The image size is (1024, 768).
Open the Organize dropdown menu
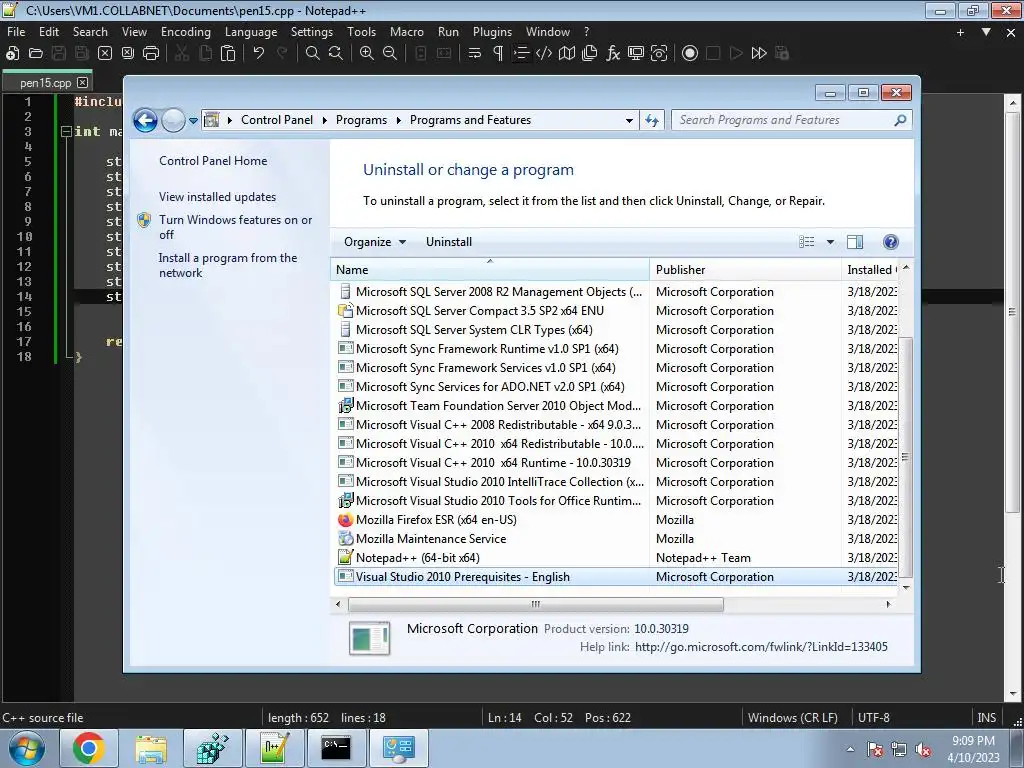(375, 242)
